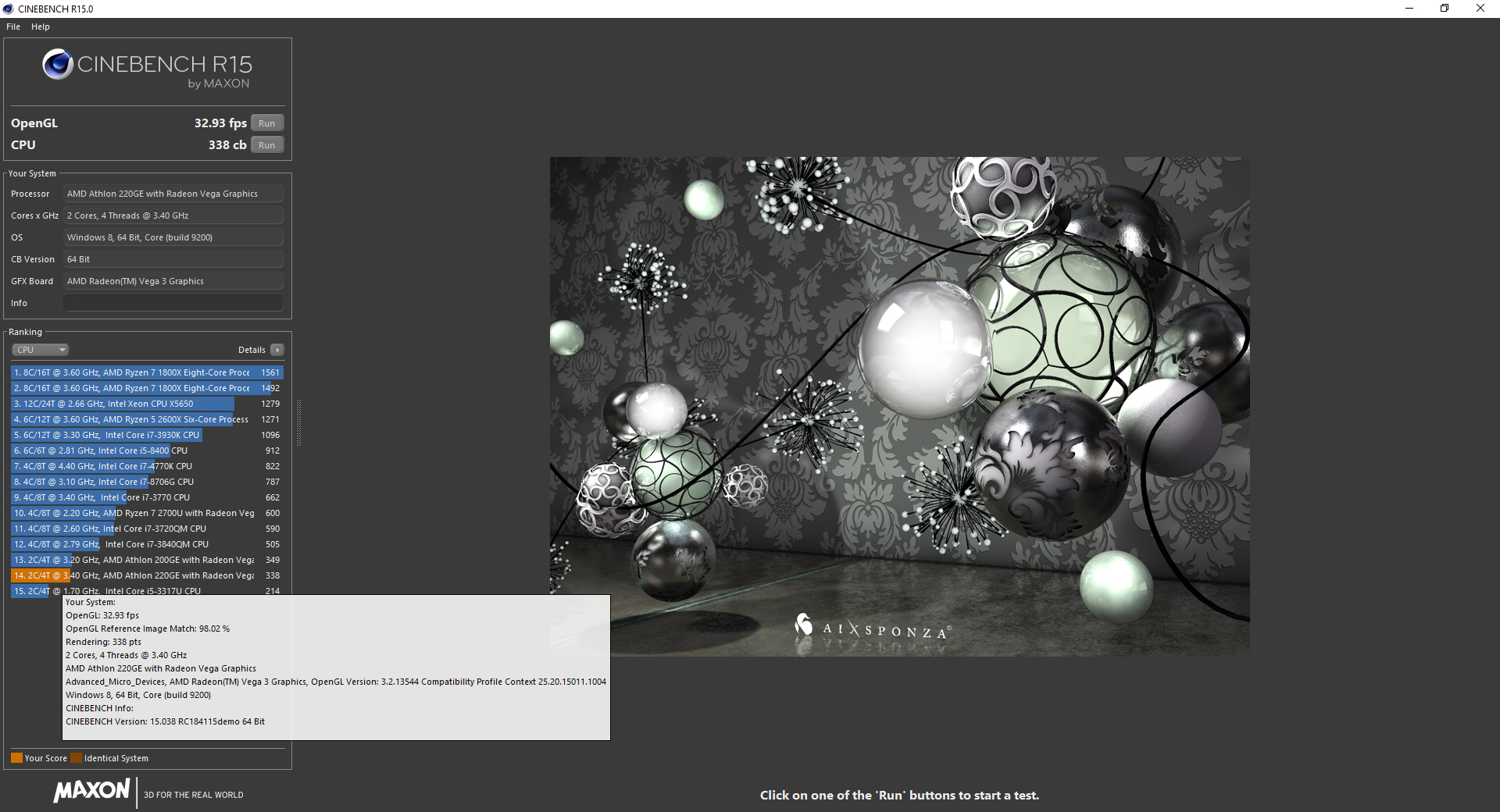Image resolution: width=1500 pixels, height=812 pixels.
Task: Select the Intel Core i7-8706G ranking row
Action: 147,482
